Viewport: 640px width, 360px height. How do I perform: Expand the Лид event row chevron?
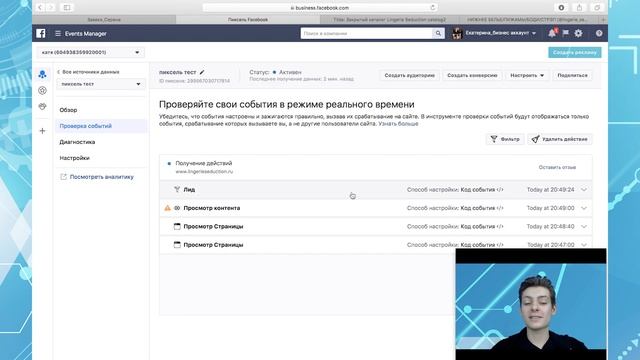pyautogui.click(x=584, y=190)
